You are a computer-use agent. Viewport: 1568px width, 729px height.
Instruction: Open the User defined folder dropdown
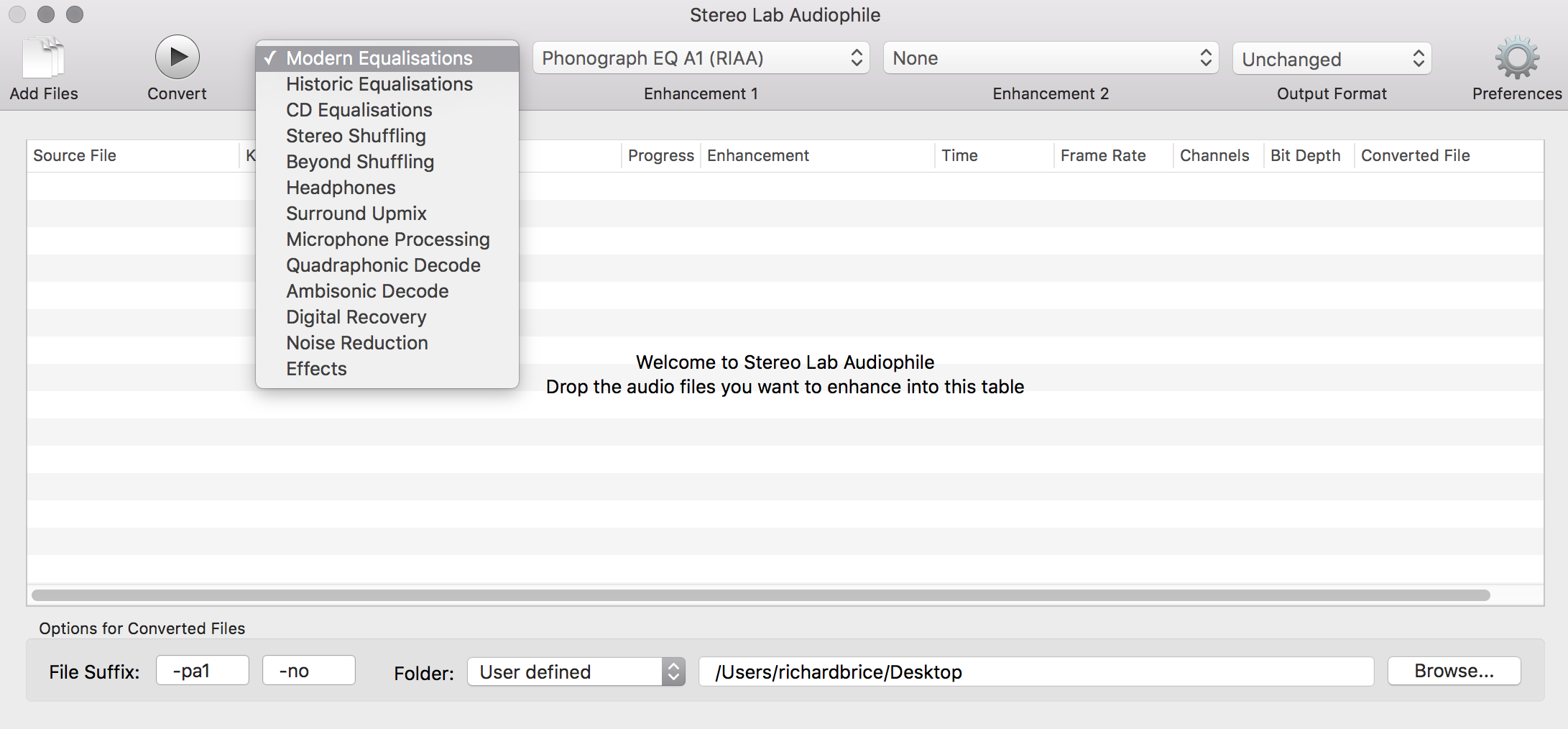[576, 671]
